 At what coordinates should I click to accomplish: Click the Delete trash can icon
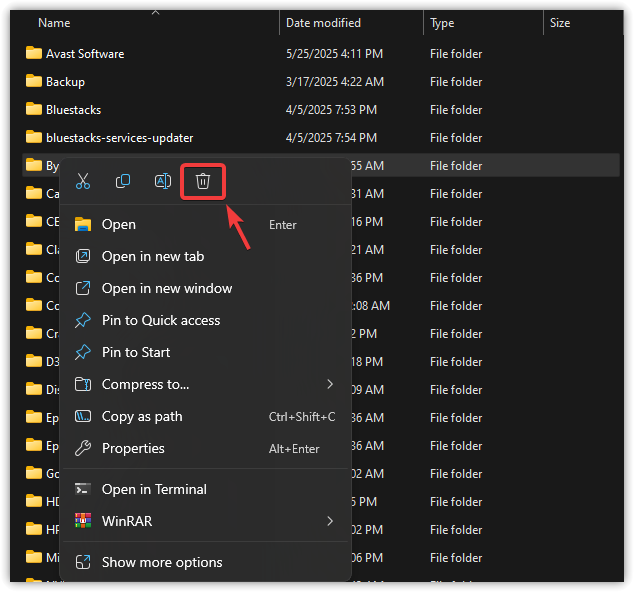pos(203,181)
